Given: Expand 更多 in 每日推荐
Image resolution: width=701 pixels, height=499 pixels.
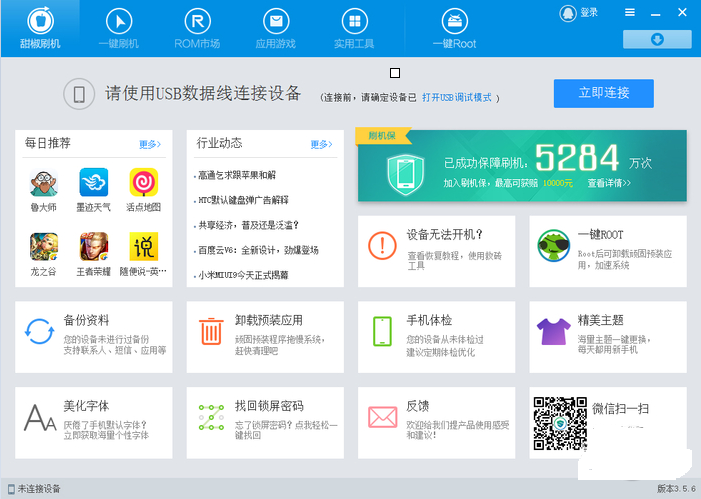Looking at the screenshot, I should 150,144.
